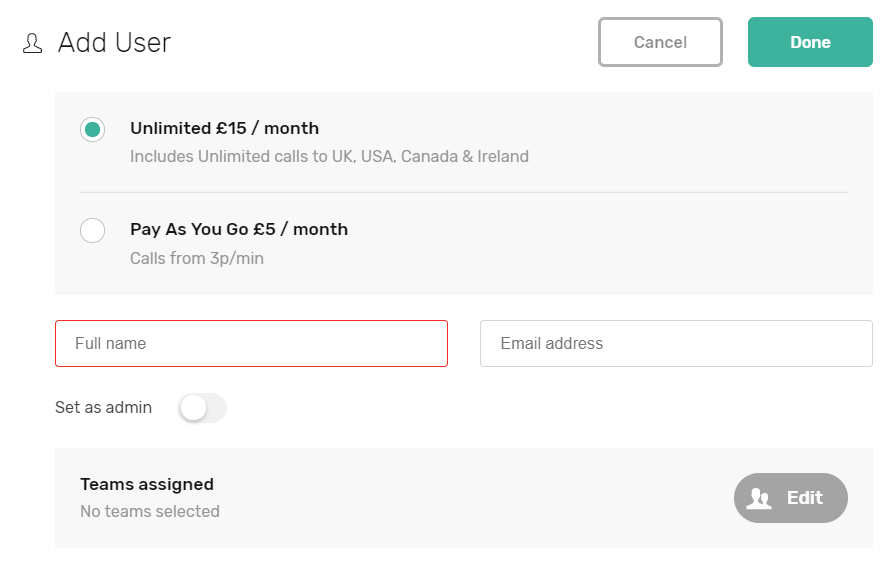Click empty area of the Teams assigned panel

(x=480, y=498)
